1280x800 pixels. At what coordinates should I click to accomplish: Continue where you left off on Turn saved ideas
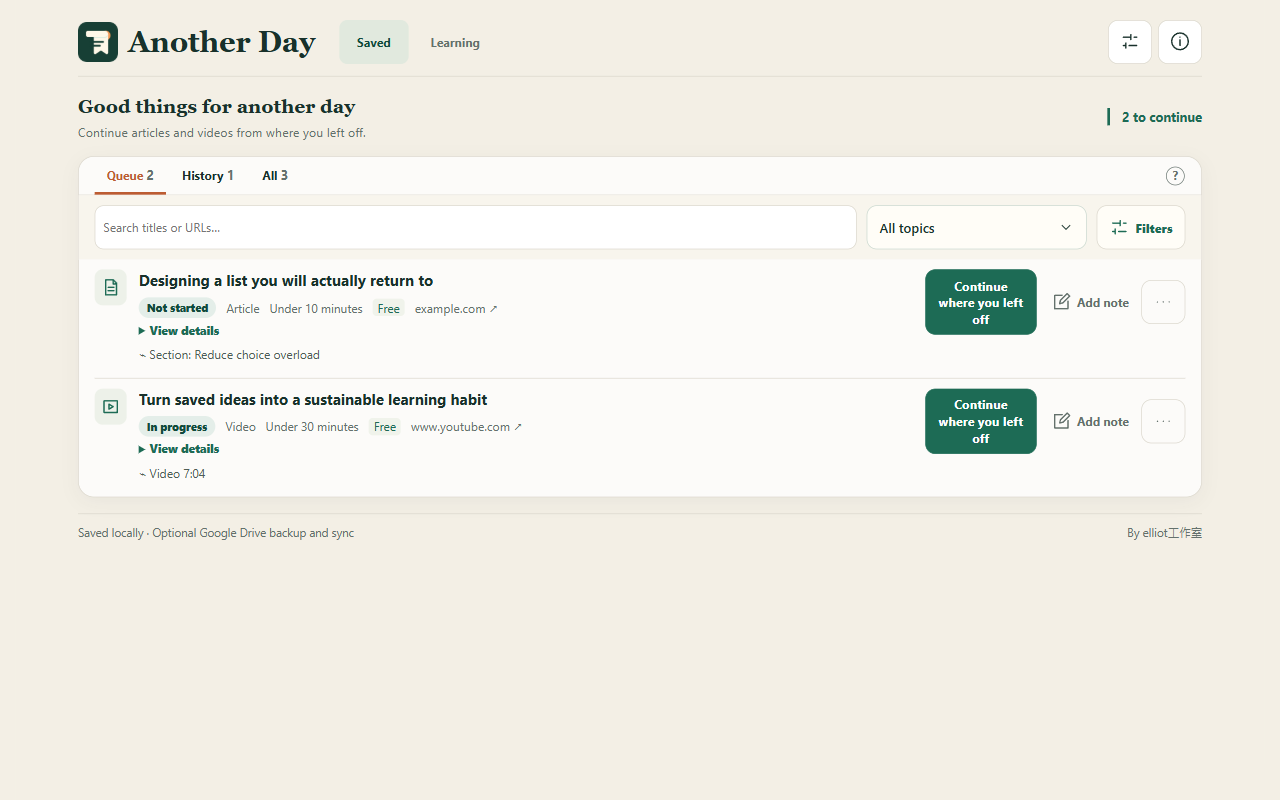981,421
